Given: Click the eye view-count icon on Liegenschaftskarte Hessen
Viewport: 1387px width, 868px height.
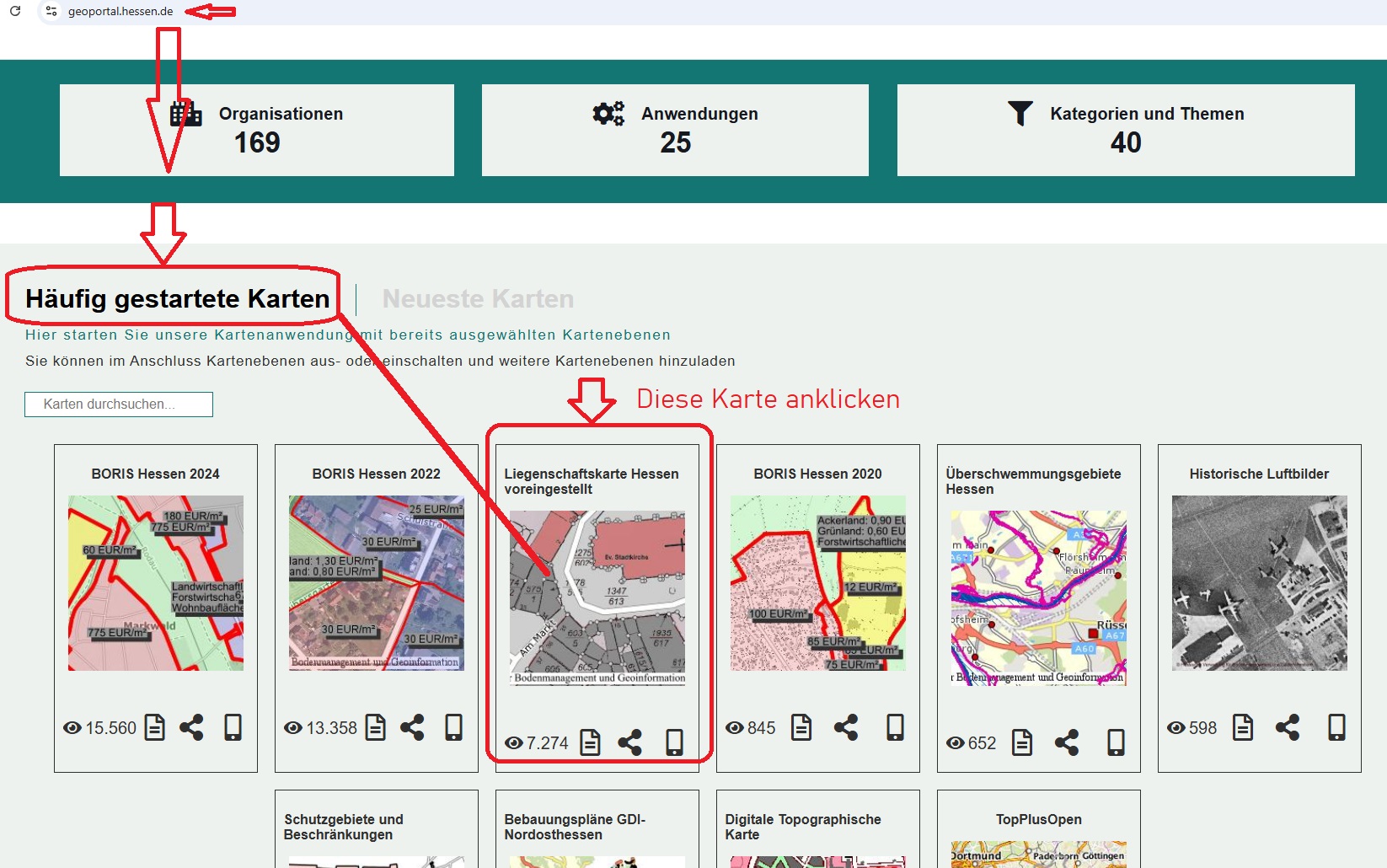Looking at the screenshot, I should pyautogui.click(x=514, y=743).
